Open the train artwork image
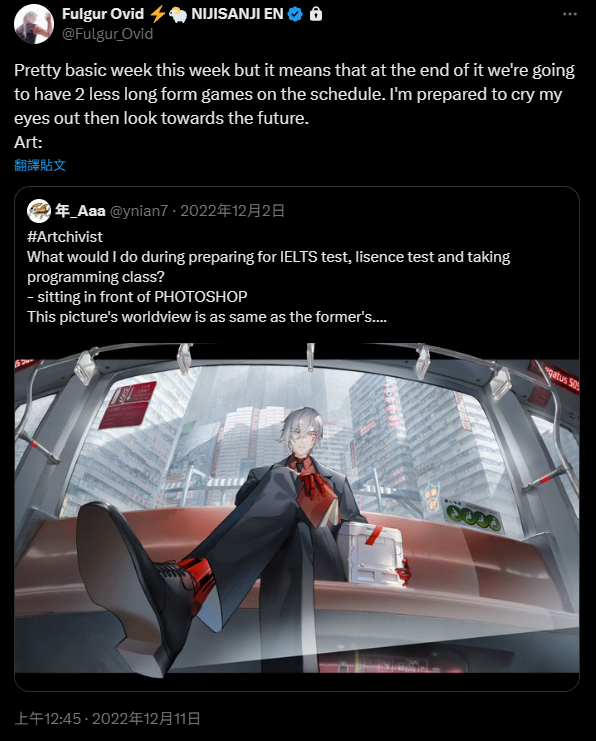This screenshot has height=741, width=596. click(x=297, y=508)
